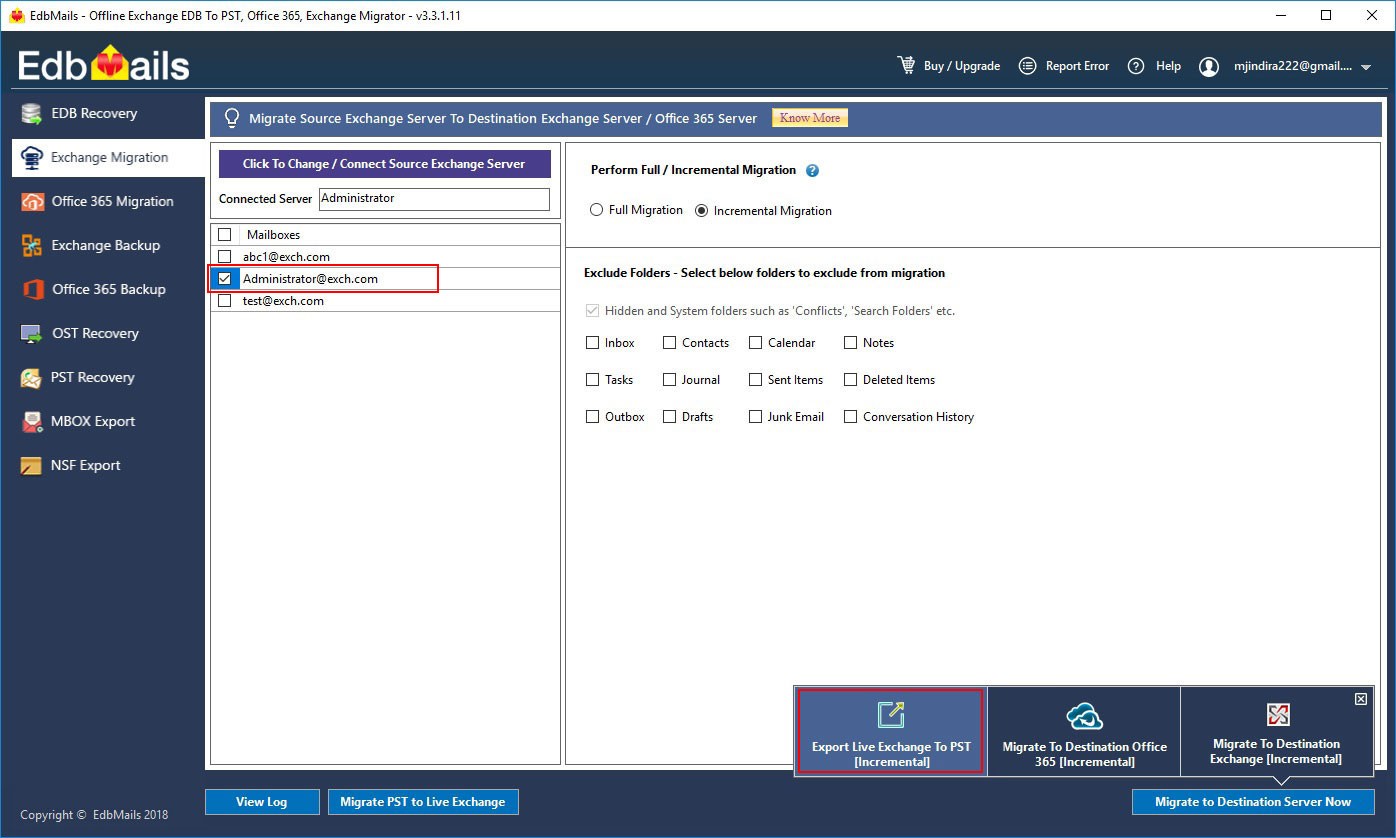Check the abc1@exch.com mailbox
The width and height of the screenshot is (1396, 838).
coord(225,257)
